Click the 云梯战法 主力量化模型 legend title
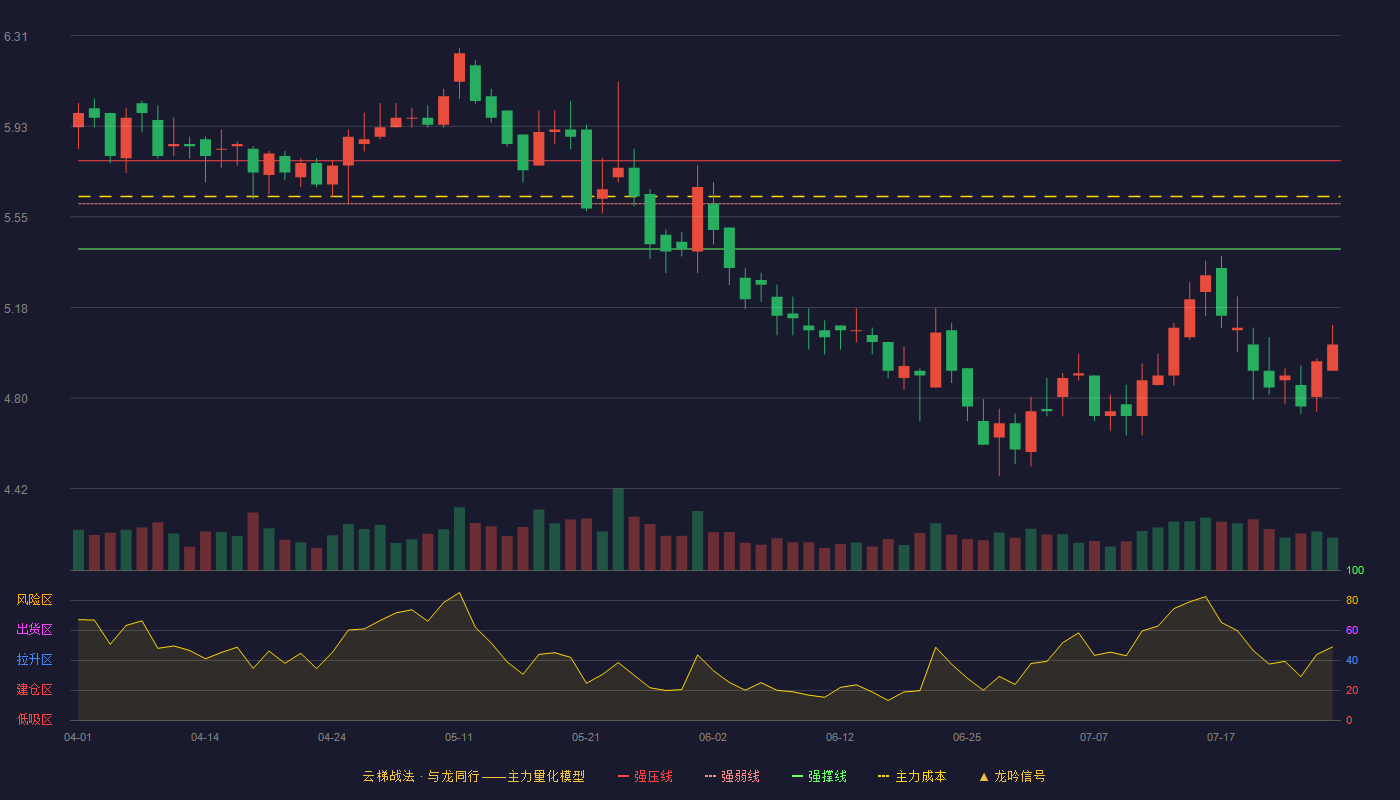Screen dimensions: 1400x800 pos(473,776)
